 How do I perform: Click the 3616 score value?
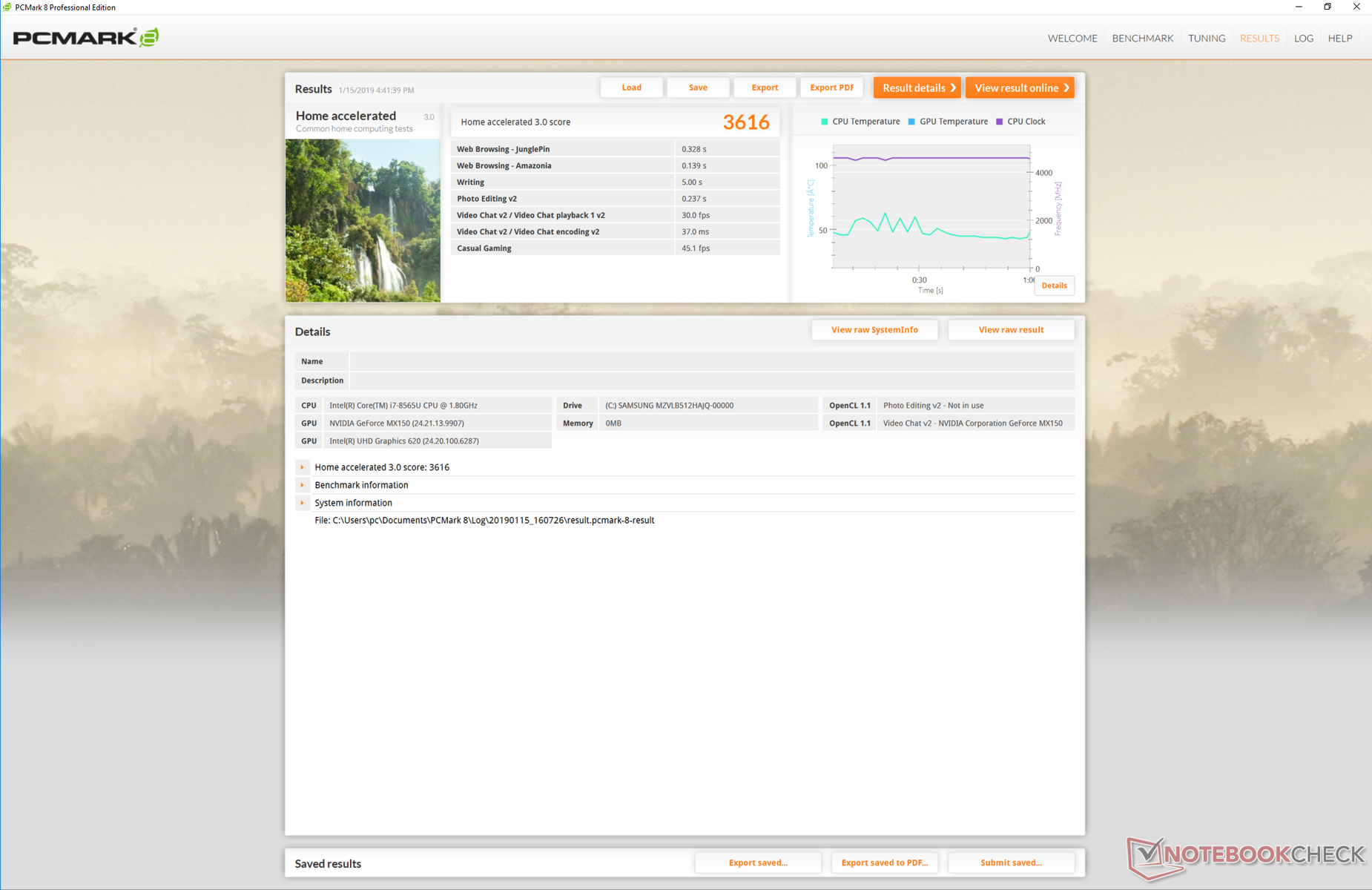746,122
